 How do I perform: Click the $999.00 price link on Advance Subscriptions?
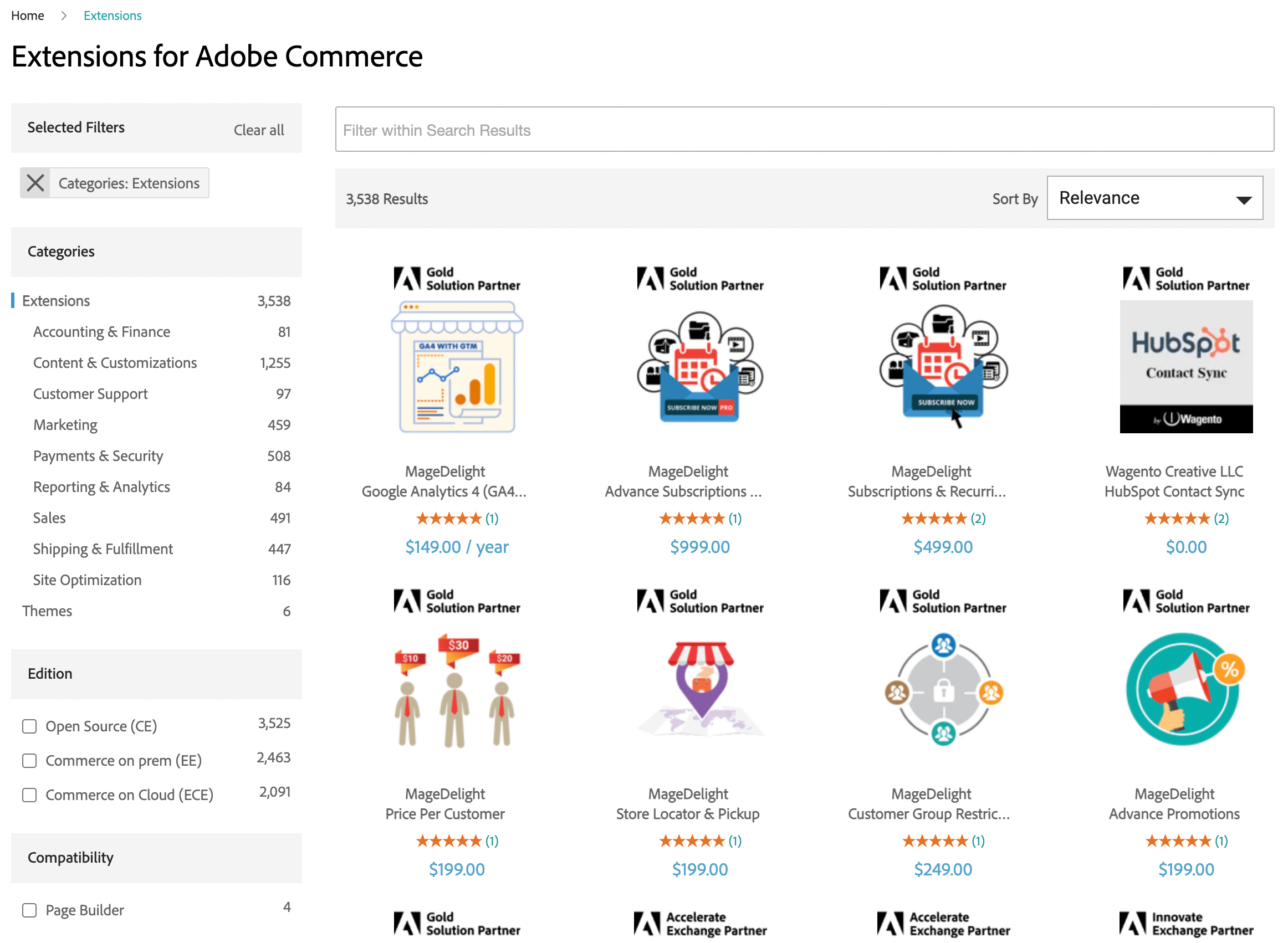[700, 546]
